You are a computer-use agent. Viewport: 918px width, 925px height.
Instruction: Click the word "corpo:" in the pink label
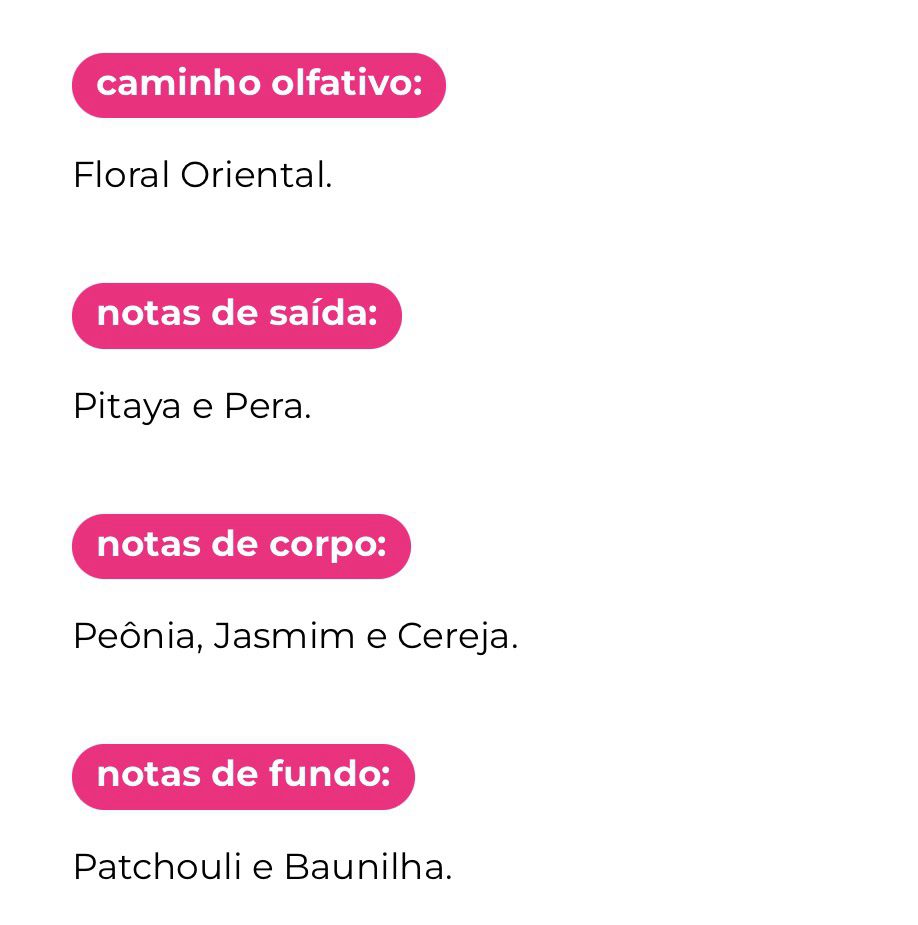pyautogui.click(x=327, y=546)
